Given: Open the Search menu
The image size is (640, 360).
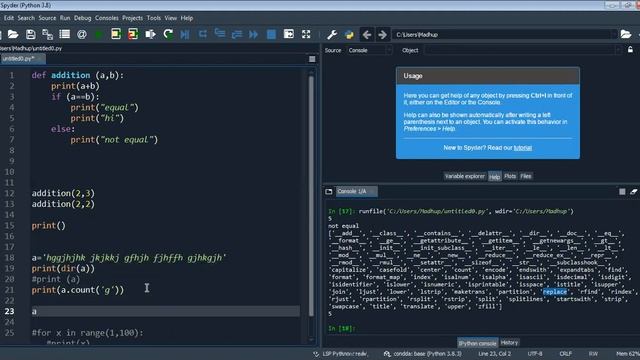Looking at the screenshot, I should 26,18.
